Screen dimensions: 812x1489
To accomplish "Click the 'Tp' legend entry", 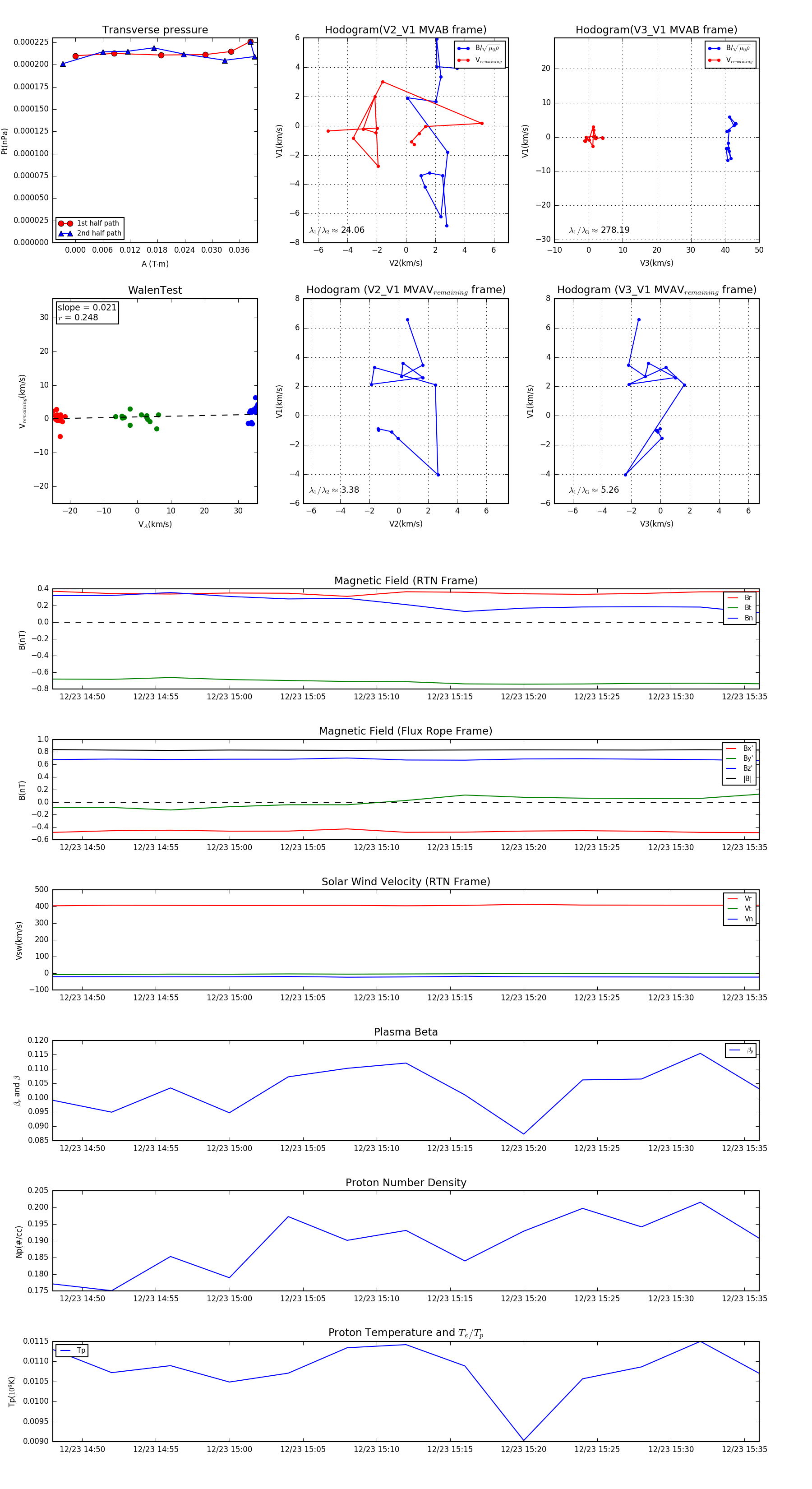I will 72,1351.
